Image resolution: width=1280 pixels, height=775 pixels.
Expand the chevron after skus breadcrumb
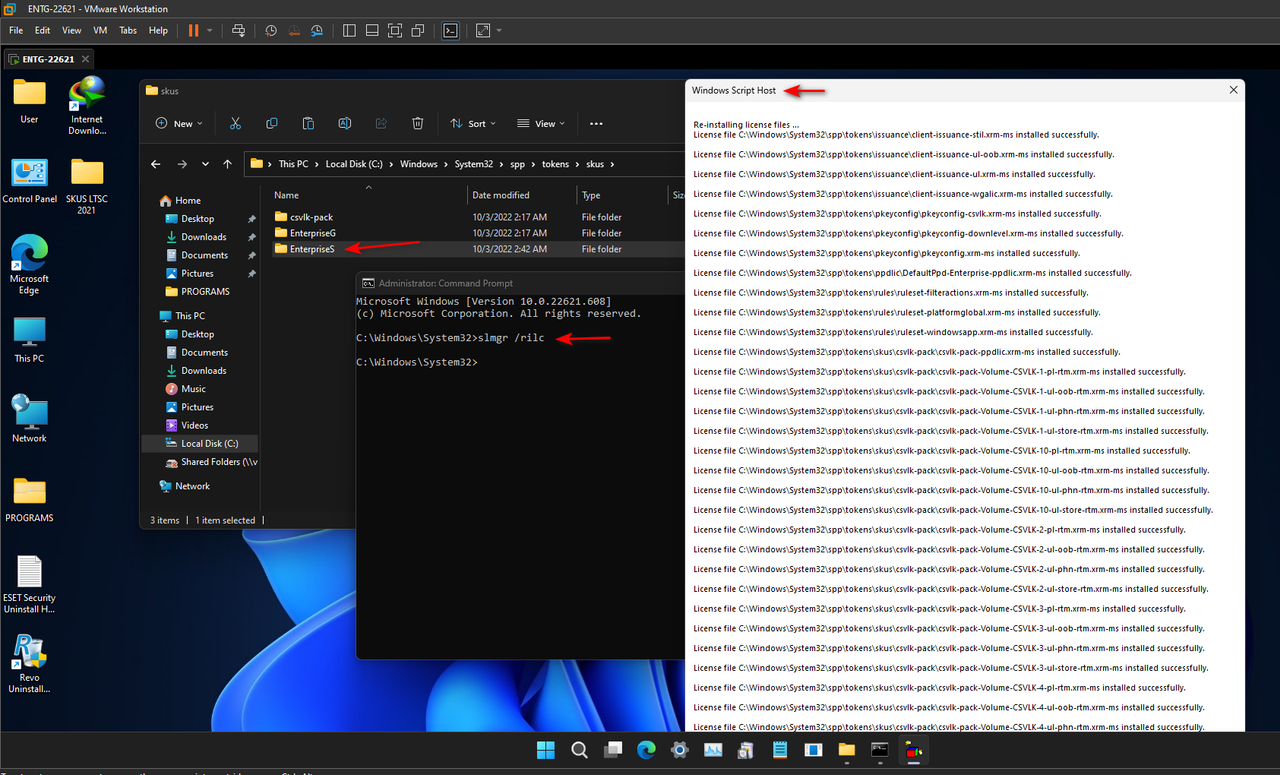click(612, 164)
